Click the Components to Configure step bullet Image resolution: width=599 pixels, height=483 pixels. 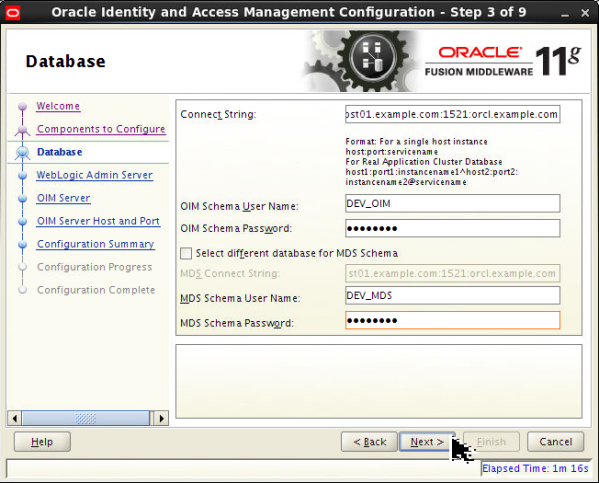pos(23,130)
